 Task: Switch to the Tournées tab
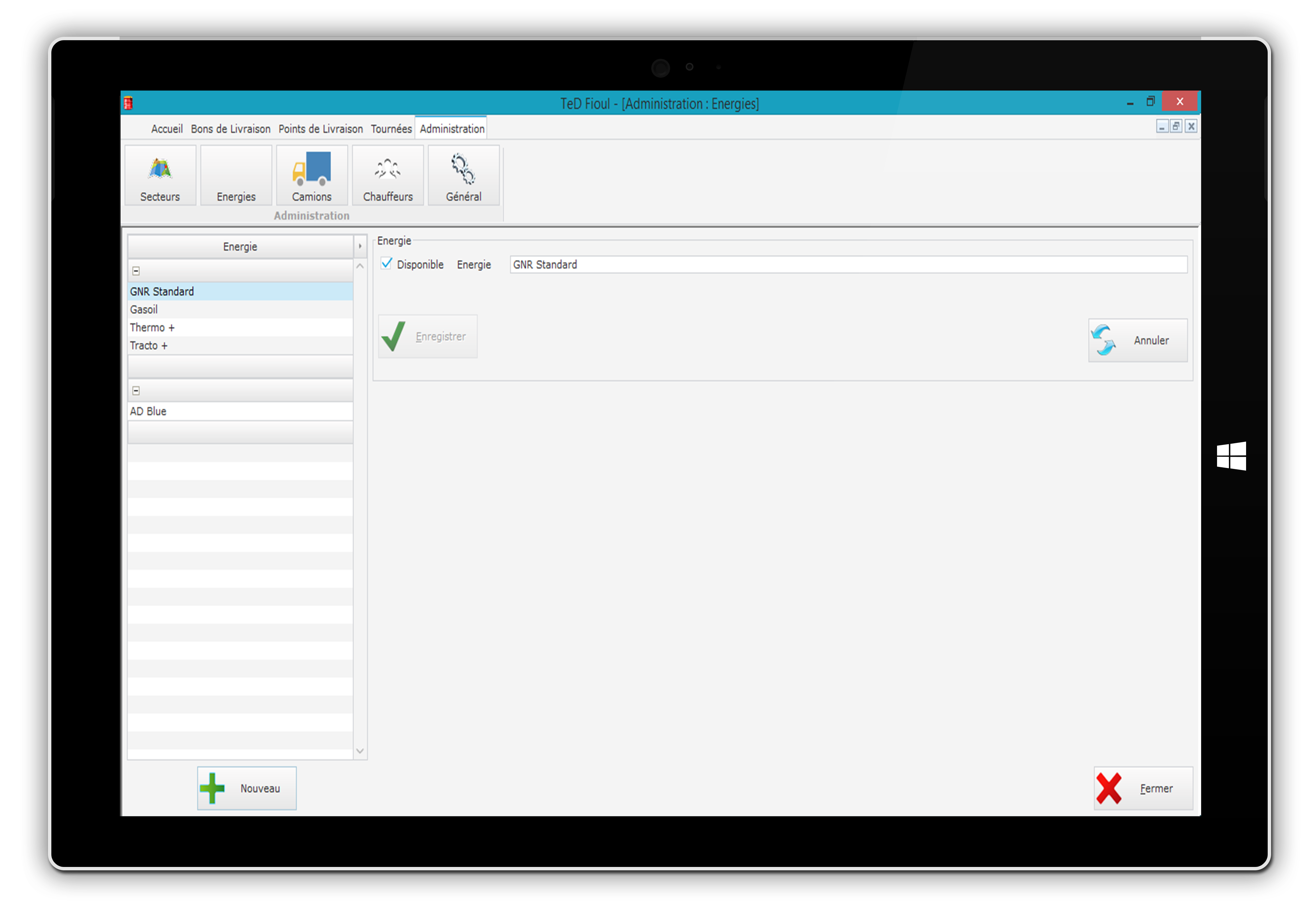(x=391, y=129)
